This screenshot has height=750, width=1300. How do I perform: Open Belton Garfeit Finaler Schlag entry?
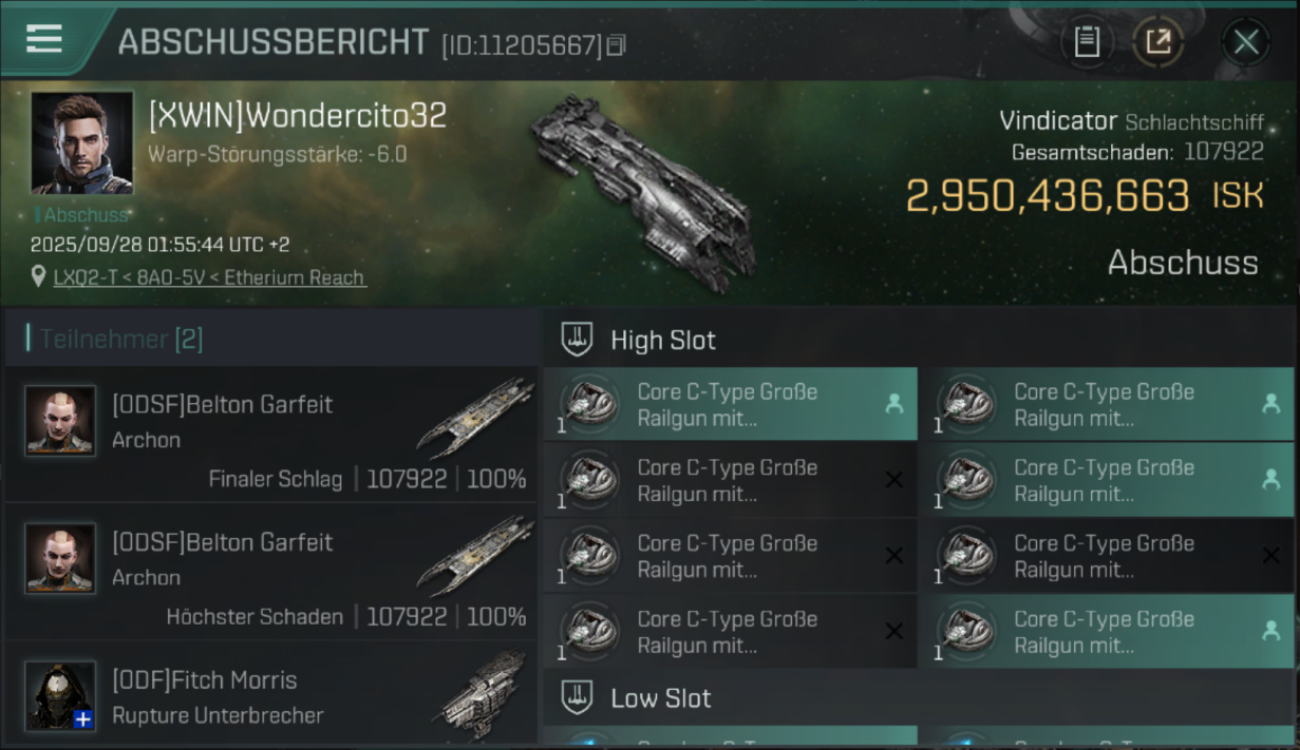tap(270, 434)
